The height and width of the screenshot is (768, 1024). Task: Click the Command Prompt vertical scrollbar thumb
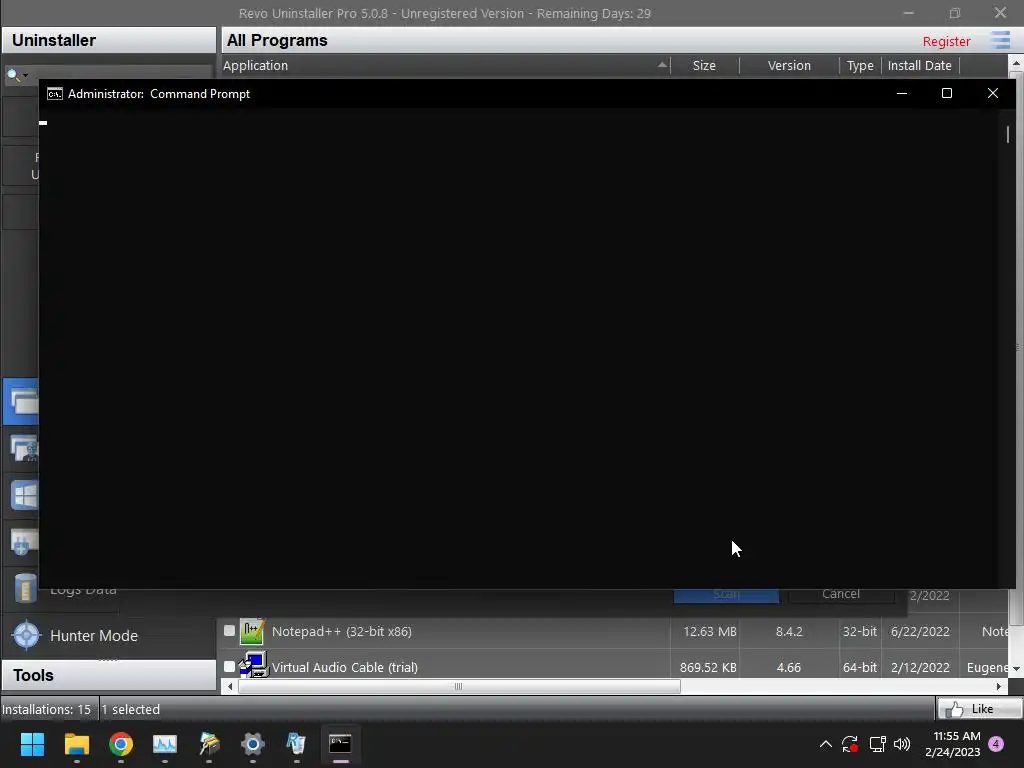[1008, 134]
